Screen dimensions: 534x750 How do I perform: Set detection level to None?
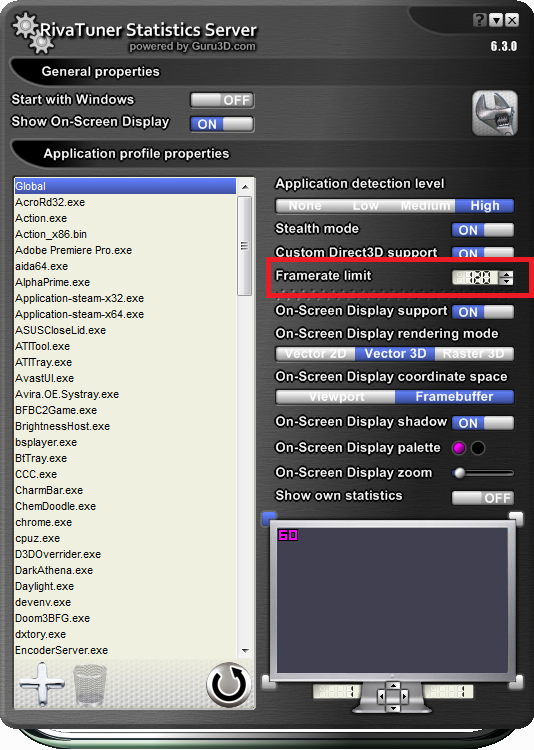tap(305, 206)
